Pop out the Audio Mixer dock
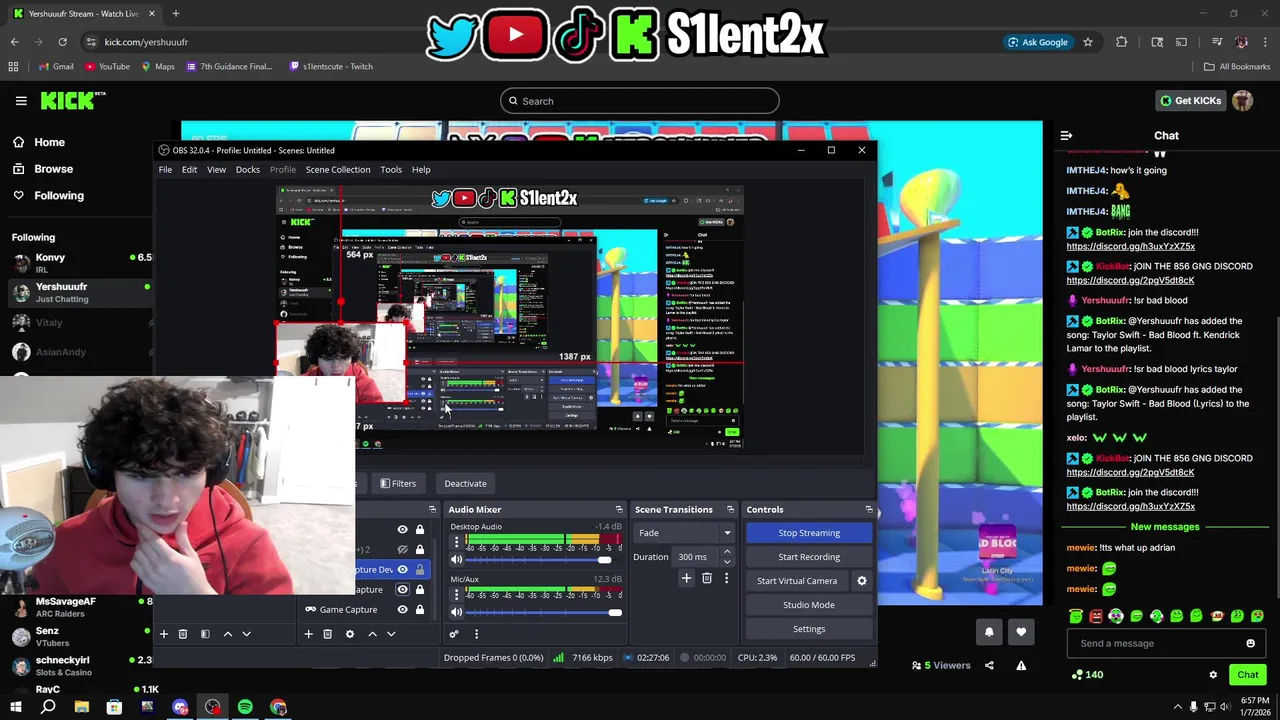Screen dimensions: 1280x720 pos(618,510)
